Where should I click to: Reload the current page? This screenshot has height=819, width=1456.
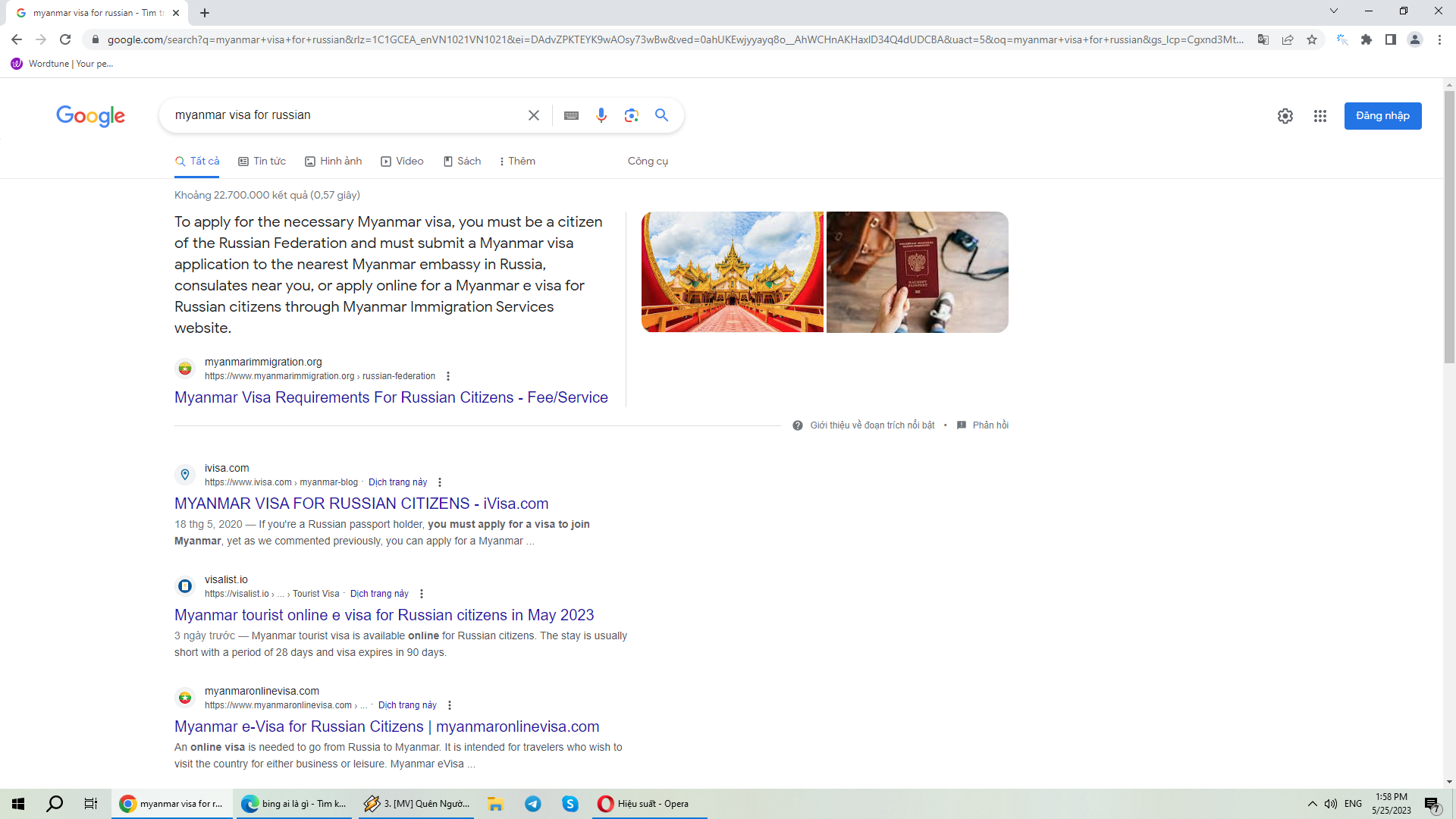[x=65, y=39]
